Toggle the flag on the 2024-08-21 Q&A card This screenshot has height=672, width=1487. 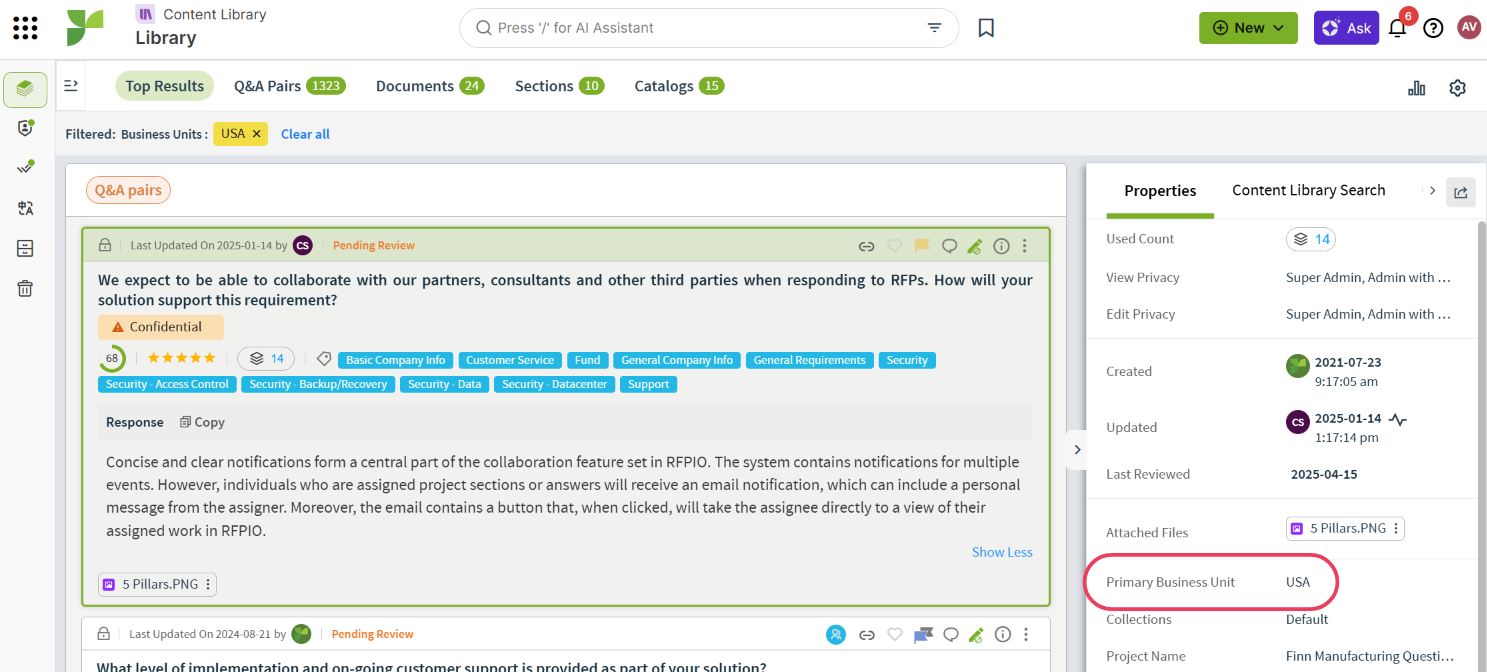pos(923,634)
